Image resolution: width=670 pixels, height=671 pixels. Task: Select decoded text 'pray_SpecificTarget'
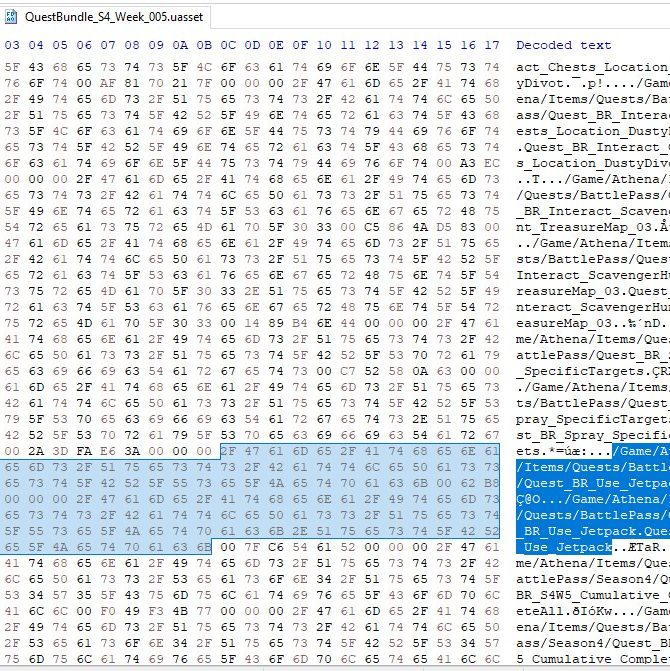tap(593, 419)
